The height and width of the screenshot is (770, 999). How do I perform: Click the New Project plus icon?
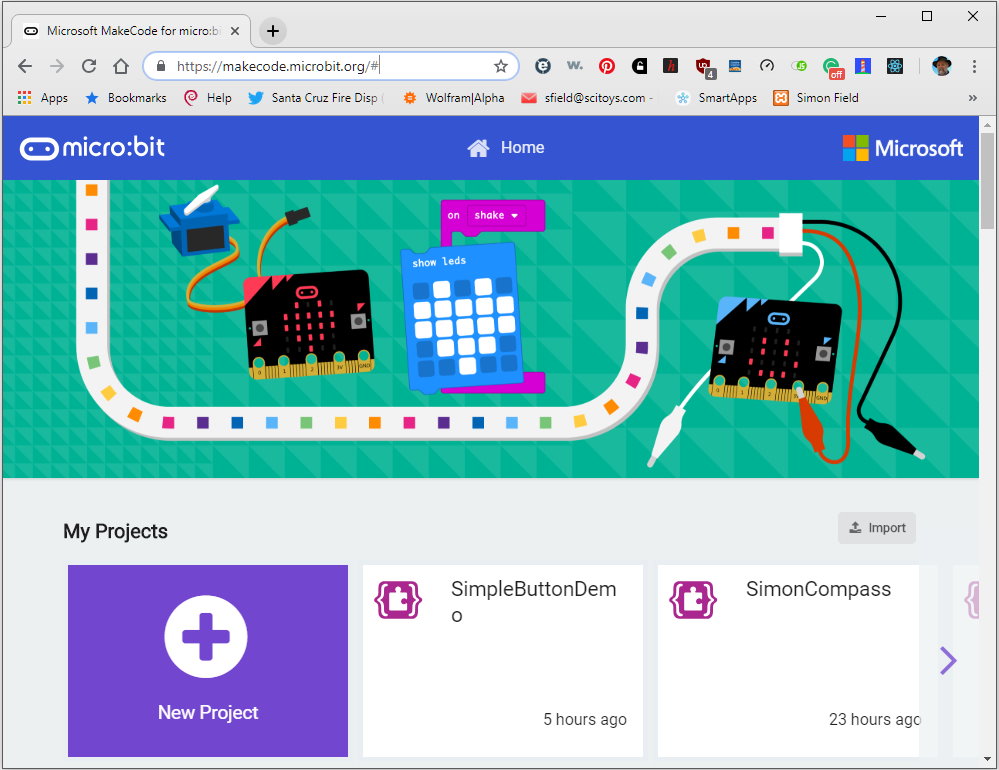(206, 636)
